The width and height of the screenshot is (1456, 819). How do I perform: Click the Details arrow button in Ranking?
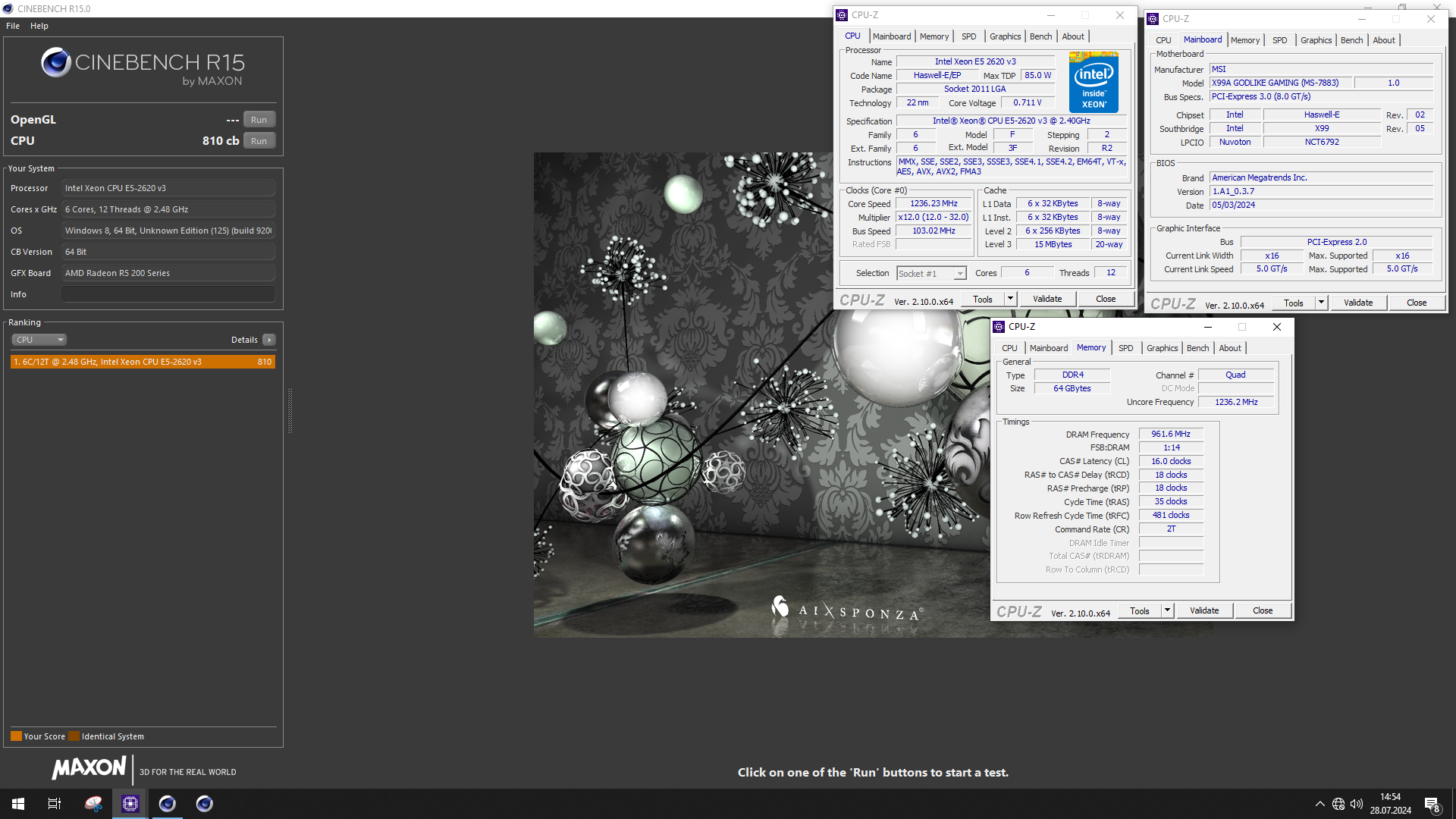pos(269,340)
